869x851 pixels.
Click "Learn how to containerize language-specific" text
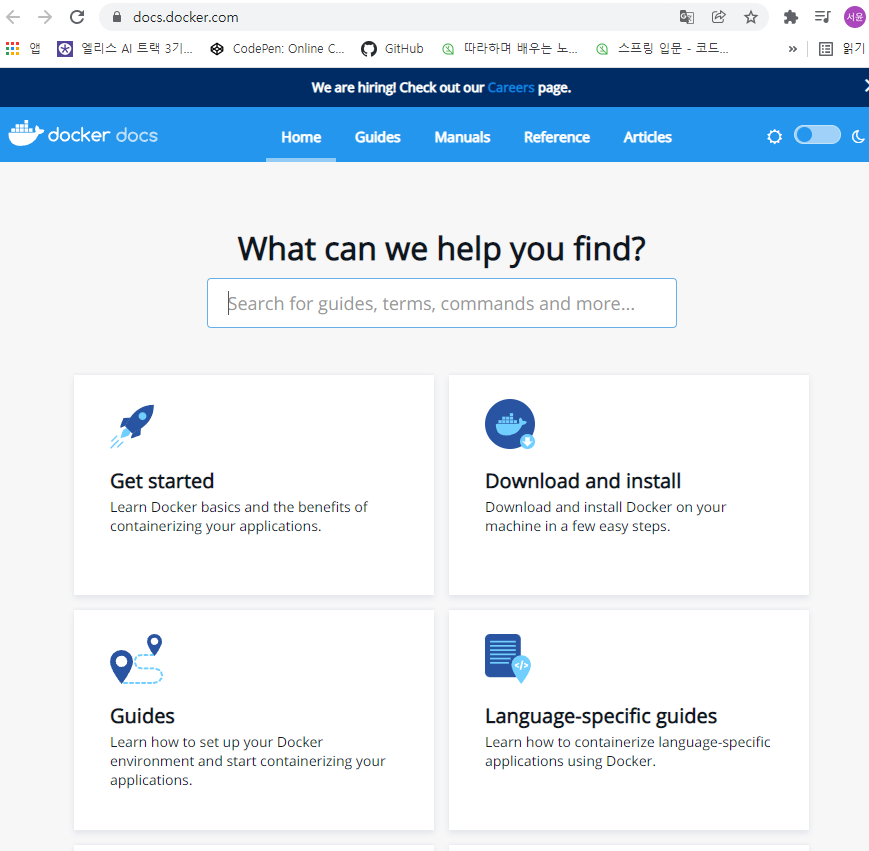tap(627, 742)
